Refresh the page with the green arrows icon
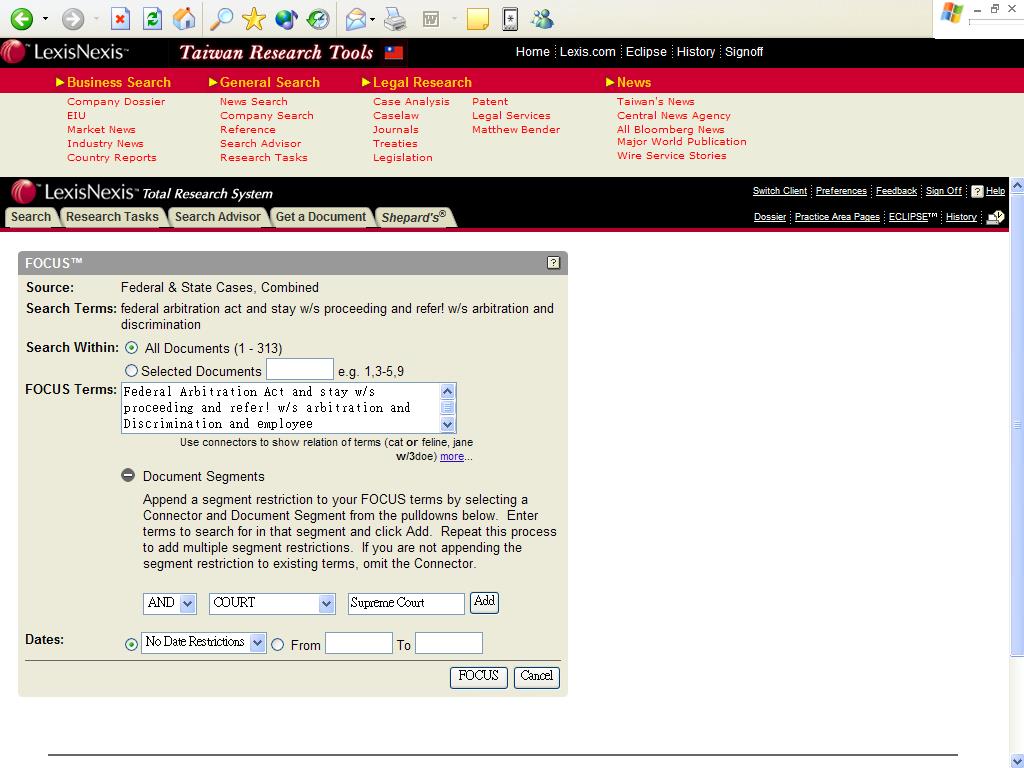Viewport: 1024px width, 768px height. 152,18
